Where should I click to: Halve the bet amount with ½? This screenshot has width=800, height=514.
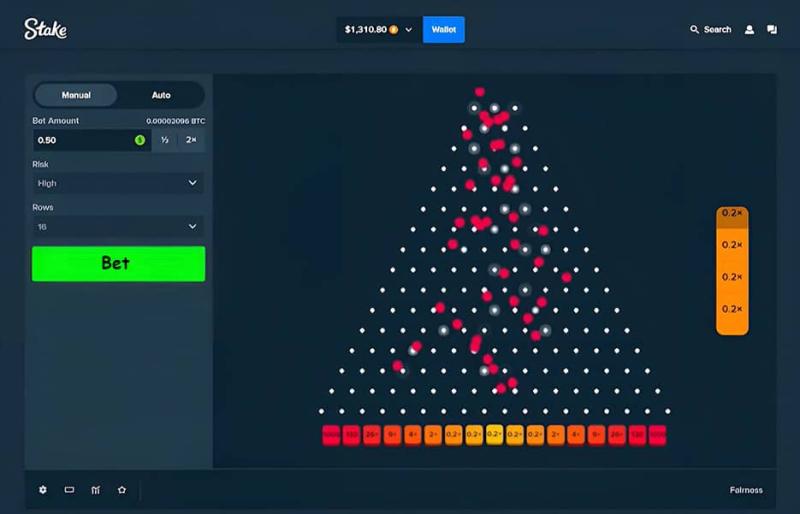(x=165, y=140)
